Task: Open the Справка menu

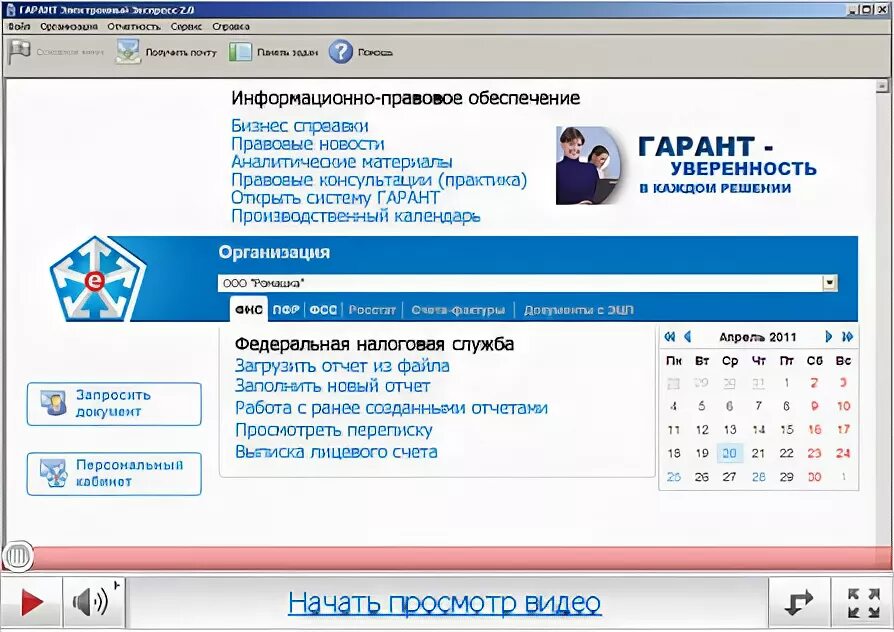Action: 230,26
